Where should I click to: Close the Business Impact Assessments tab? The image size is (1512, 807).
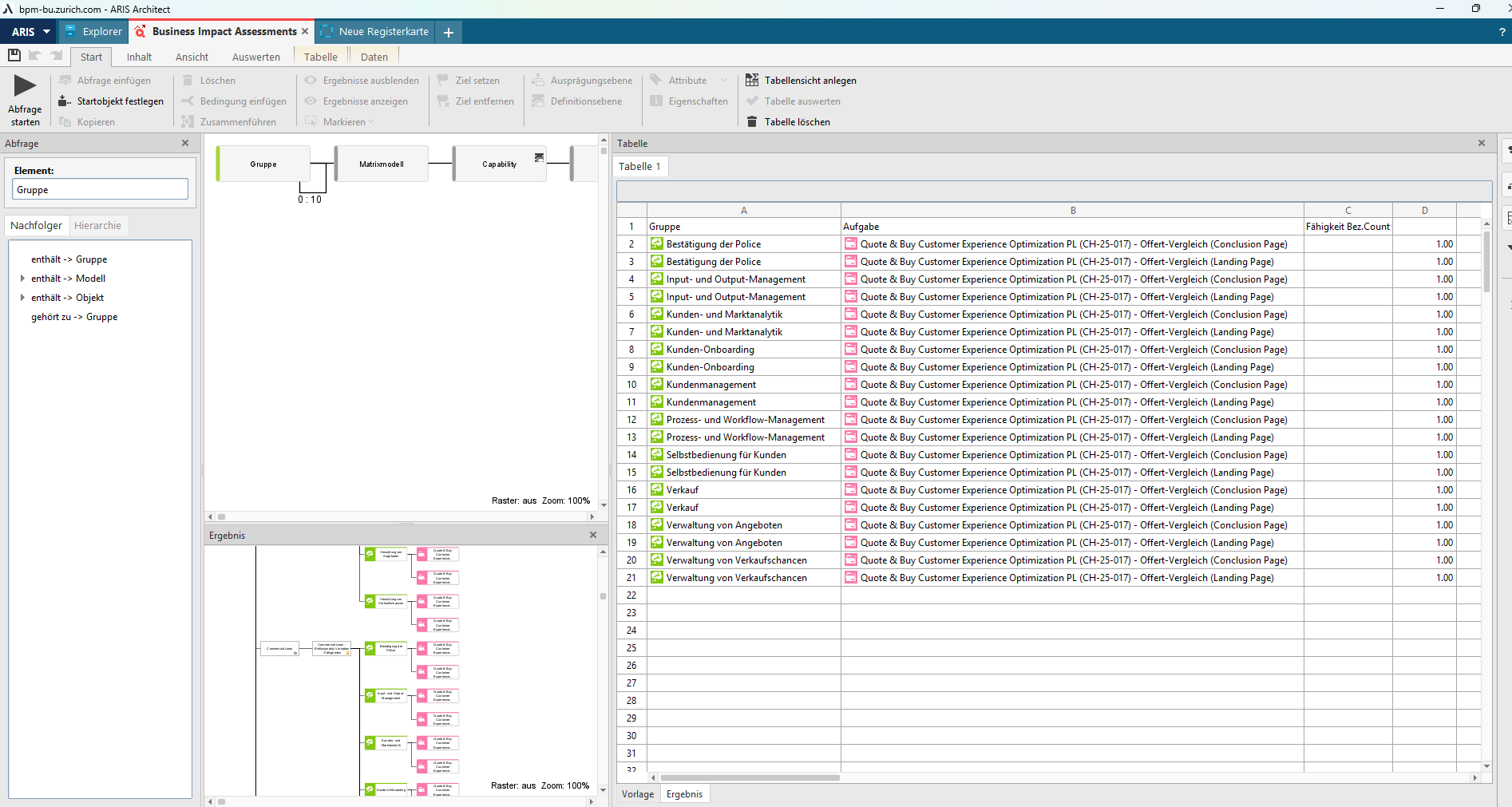click(305, 31)
